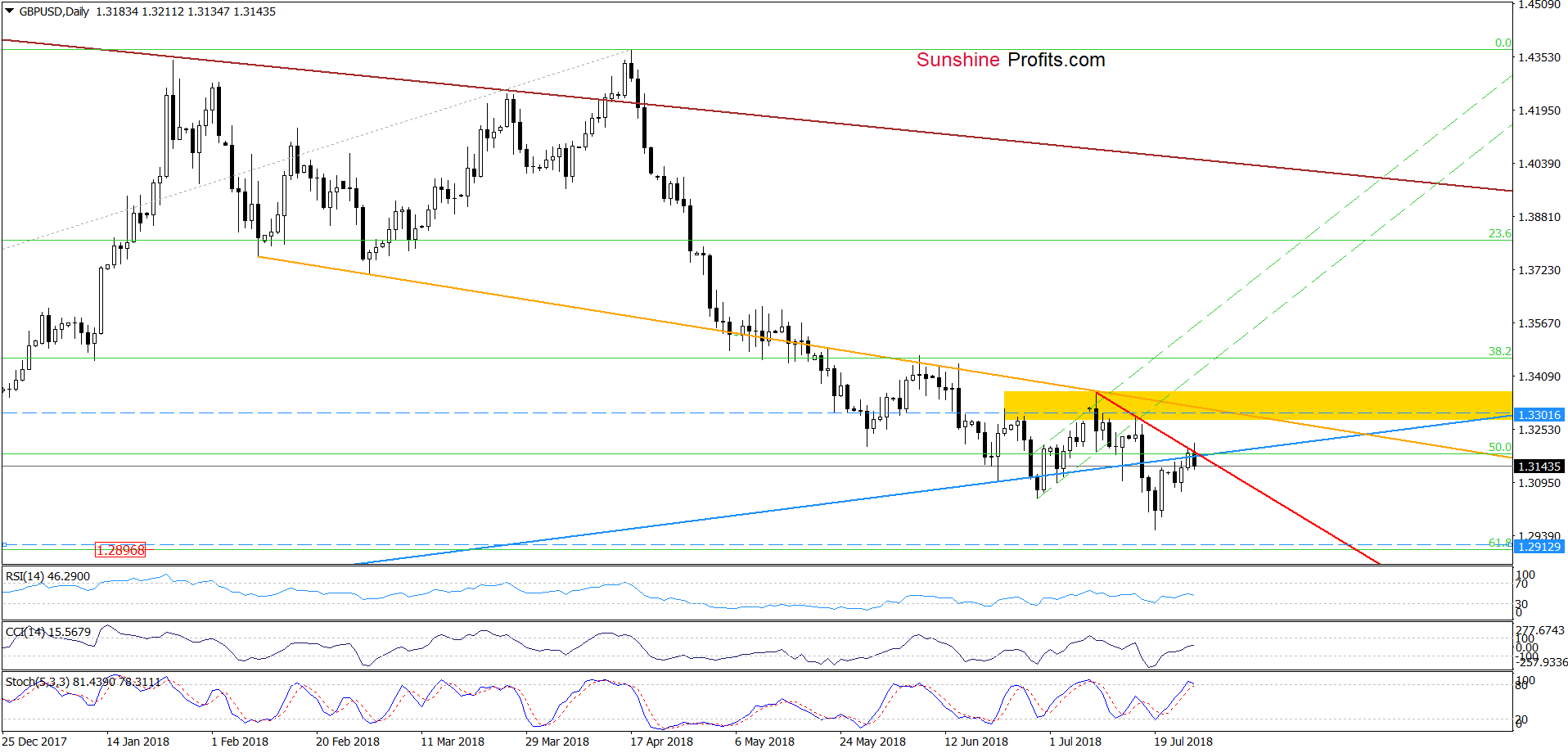The height and width of the screenshot is (753, 1568).
Task: Click the blue 1.29129 price label
Action: [1539, 547]
